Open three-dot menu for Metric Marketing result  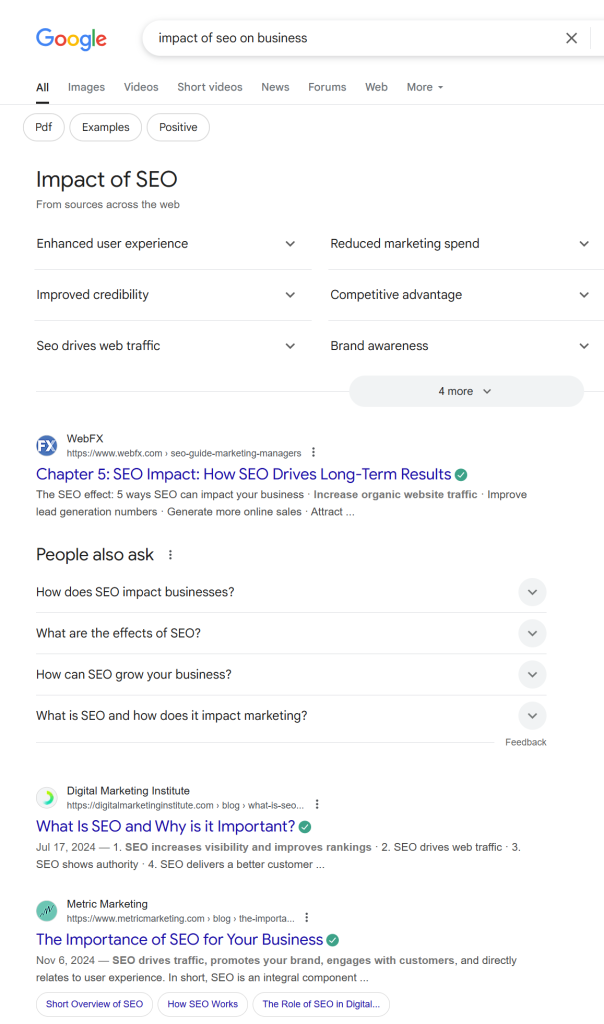pyautogui.click(x=307, y=918)
